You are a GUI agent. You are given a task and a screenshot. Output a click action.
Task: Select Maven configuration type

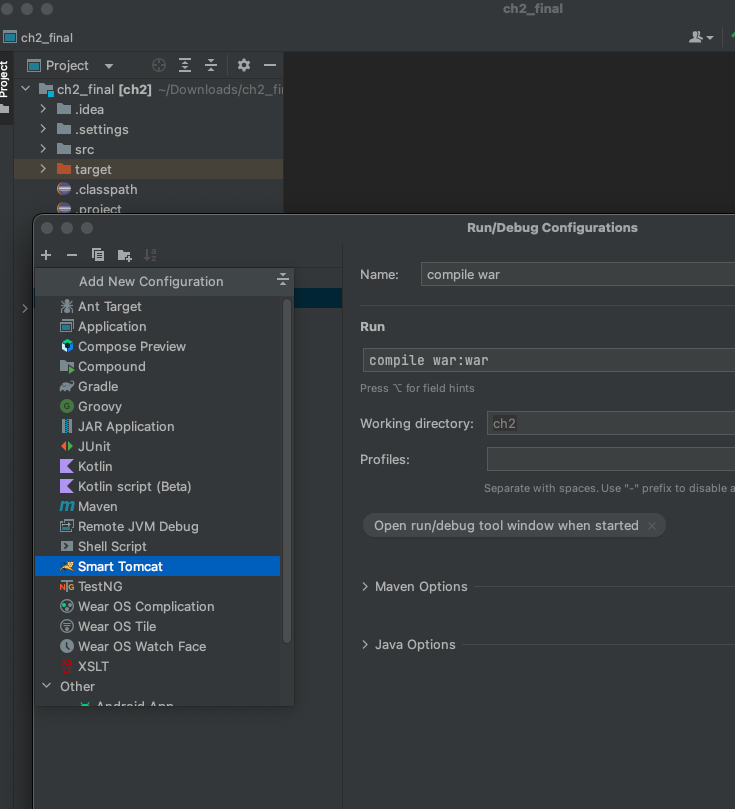pyautogui.click(x=157, y=507)
